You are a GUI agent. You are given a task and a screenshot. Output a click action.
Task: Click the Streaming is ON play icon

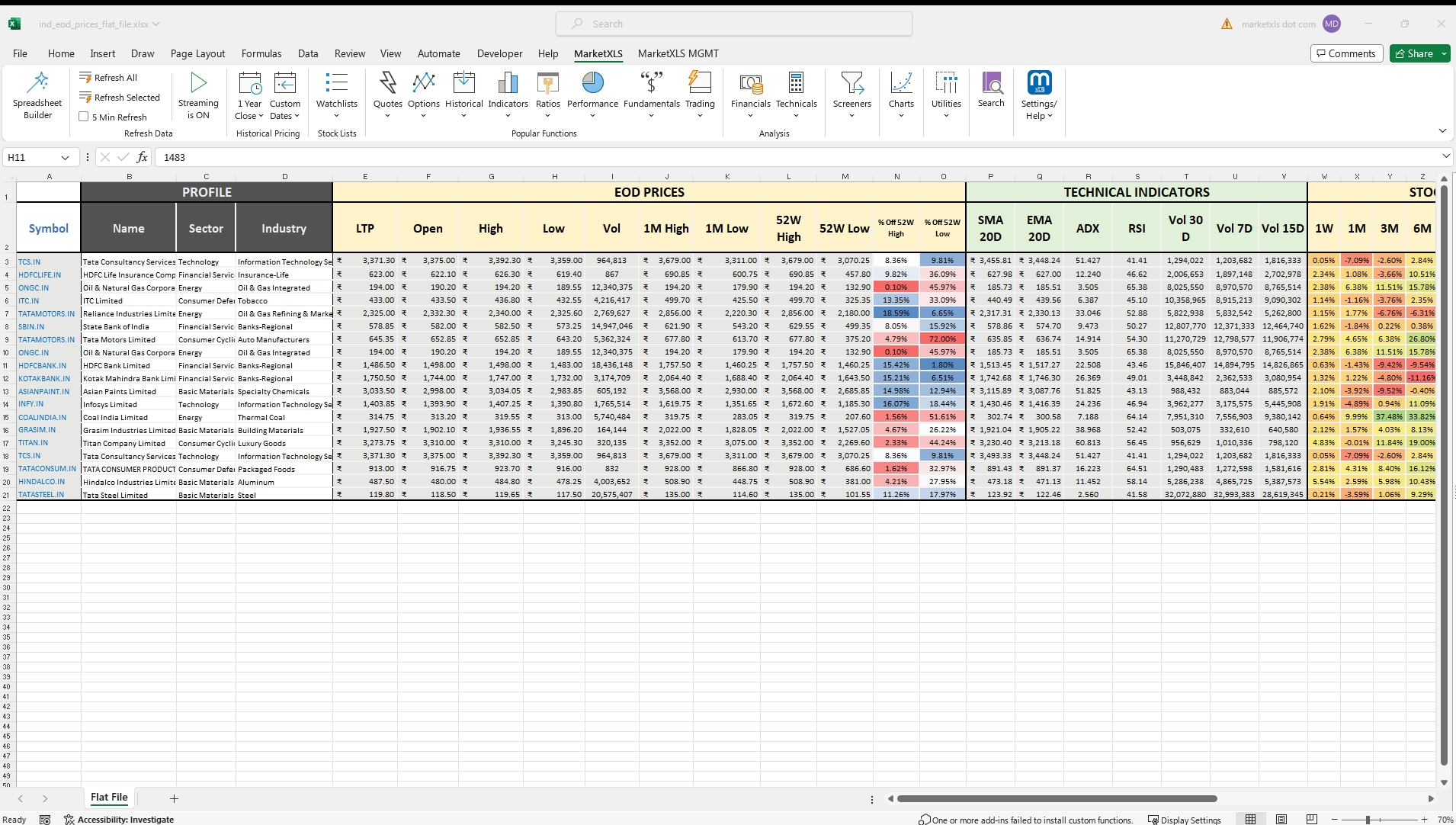198,83
